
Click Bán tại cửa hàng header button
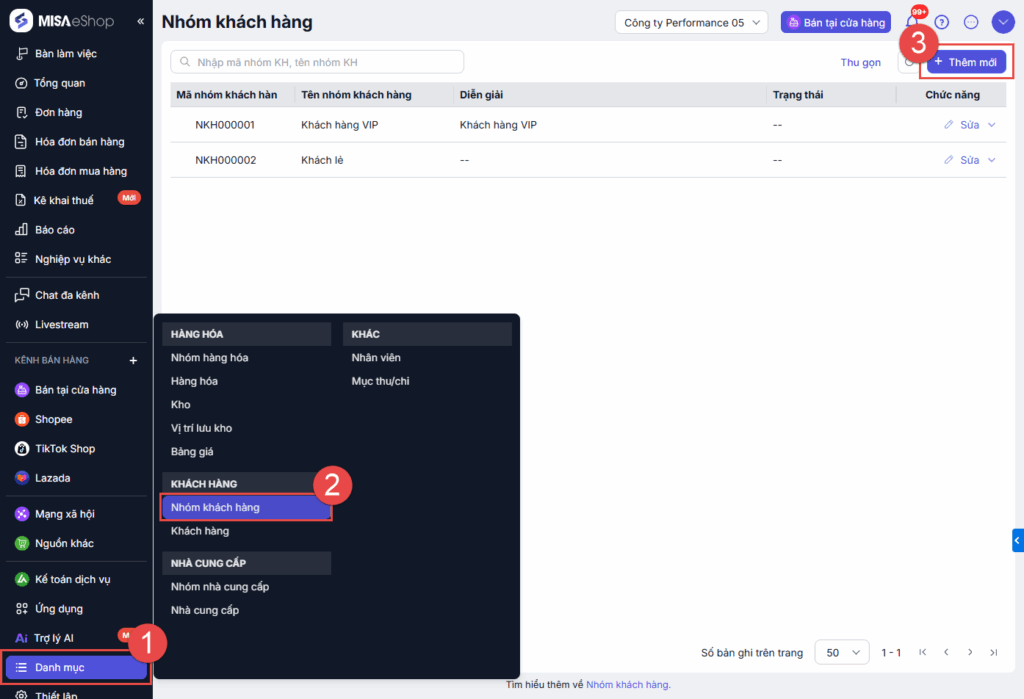tap(836, 22)
